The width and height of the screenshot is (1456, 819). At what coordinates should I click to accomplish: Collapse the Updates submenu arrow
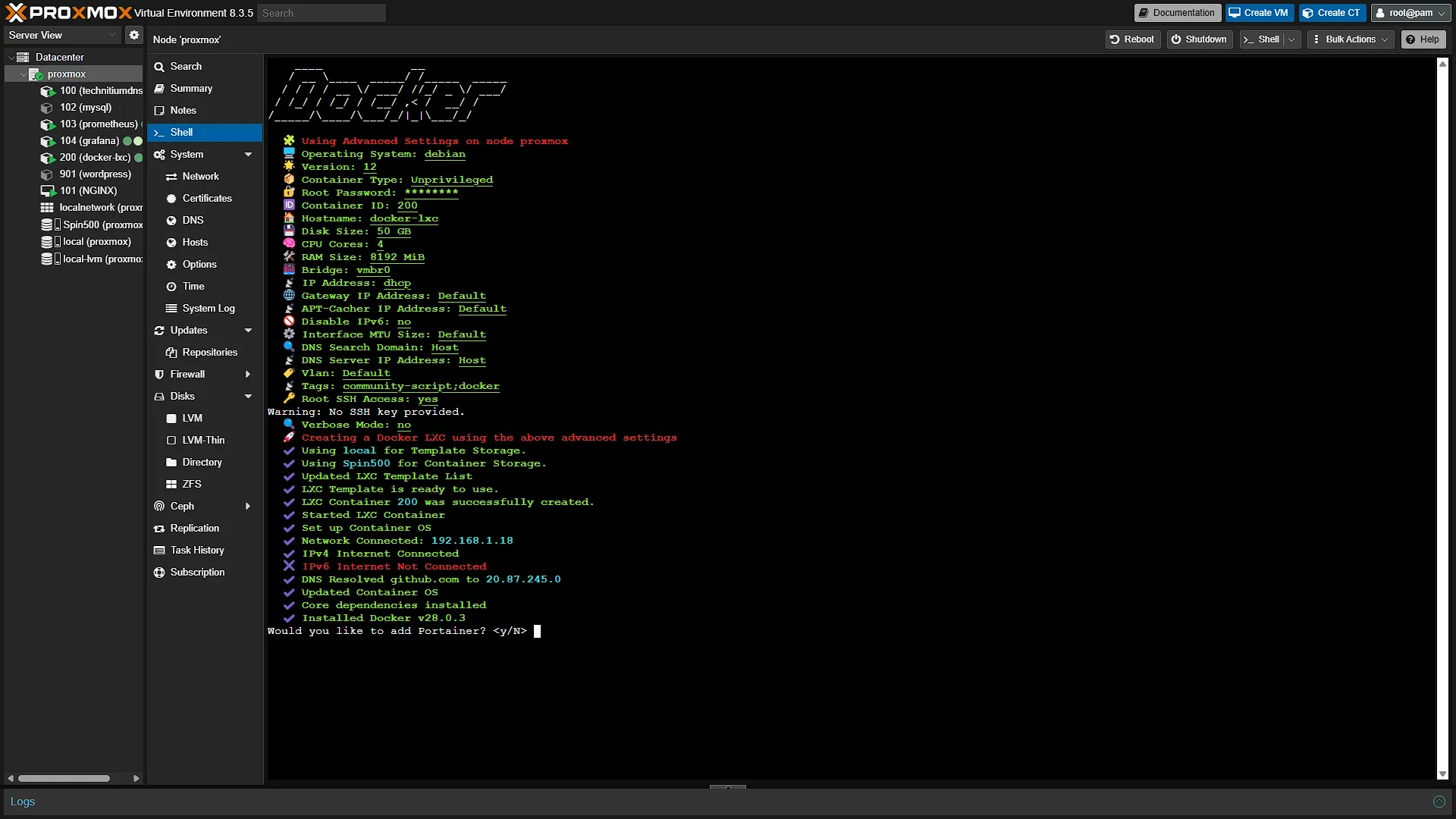click(x=248, y=331)
